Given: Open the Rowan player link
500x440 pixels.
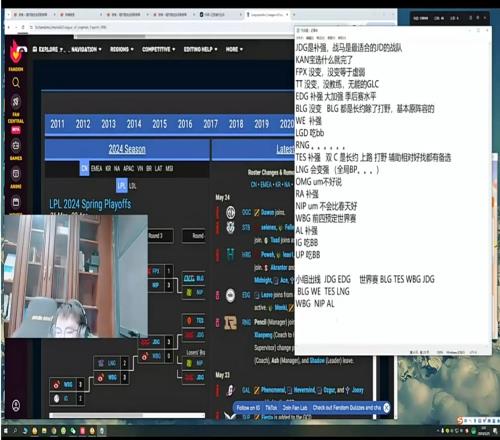Looking at the screenshot, I should [268, 212].
